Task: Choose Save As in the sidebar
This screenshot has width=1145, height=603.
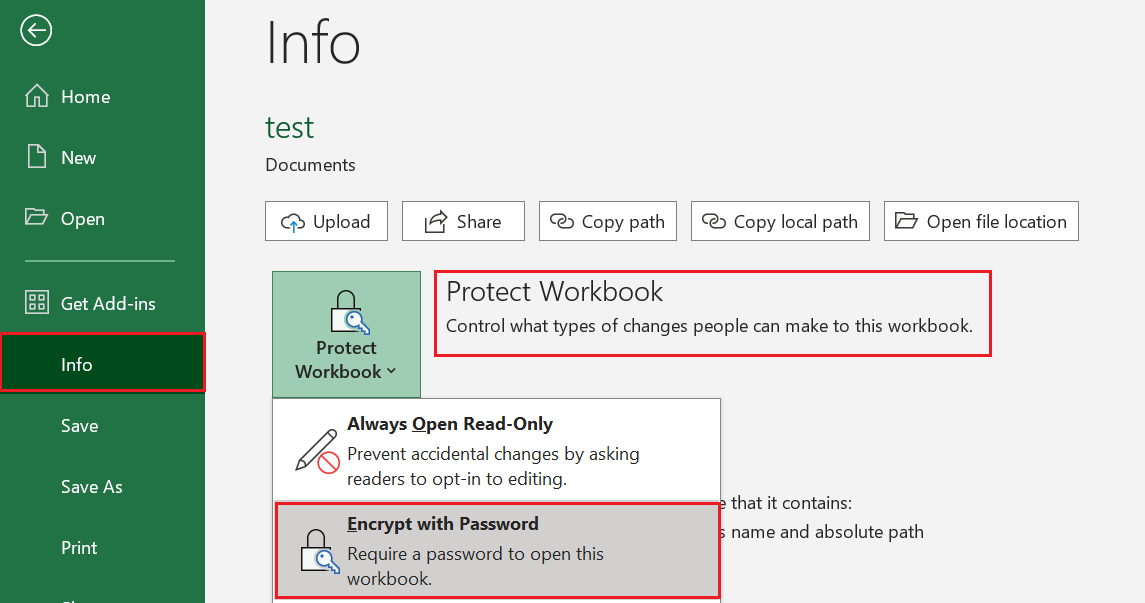Action: point(102,487)
